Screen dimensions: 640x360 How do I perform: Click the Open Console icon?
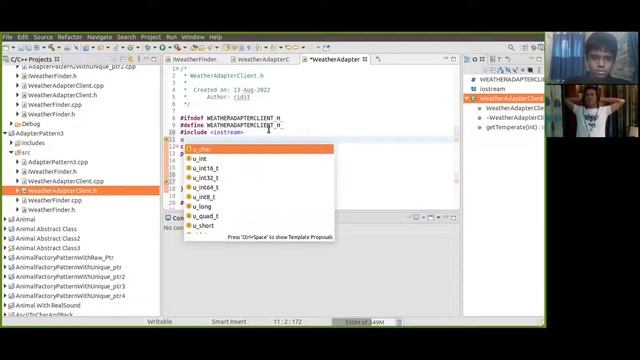pyautogui.click(x=431, y=218)
